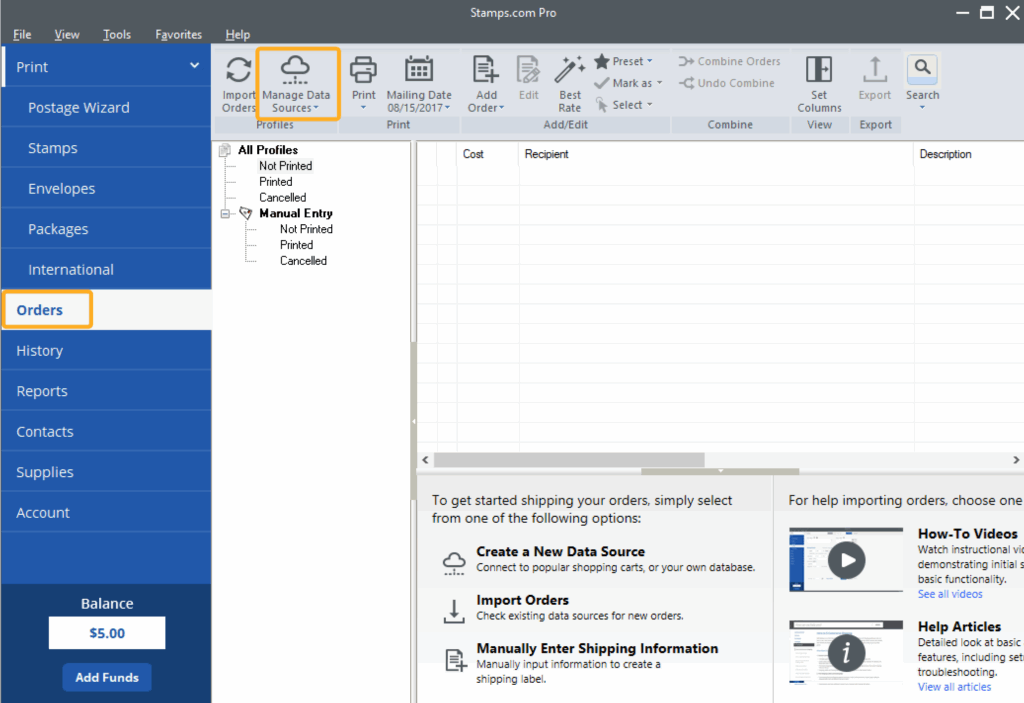Open the Favorites menu

[178, 34]
